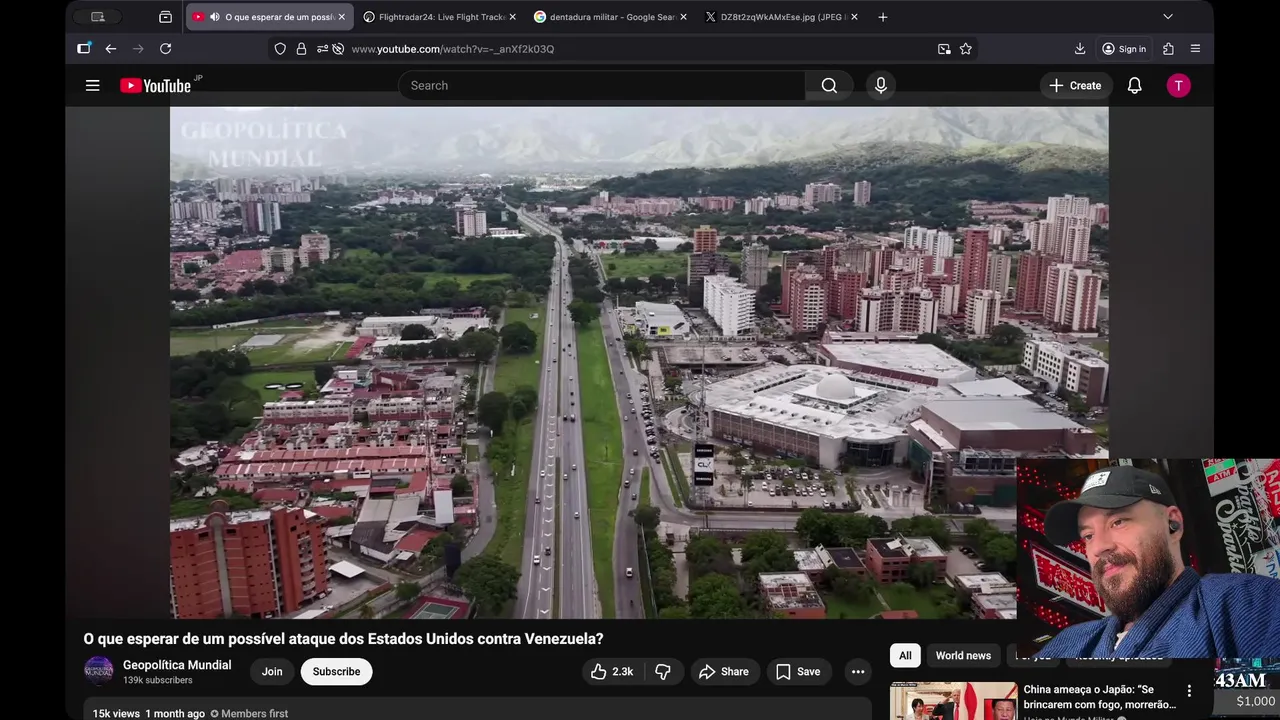Click Sign in in browser toolbar
This screenshot has height=720, width=1280.
1124,49
